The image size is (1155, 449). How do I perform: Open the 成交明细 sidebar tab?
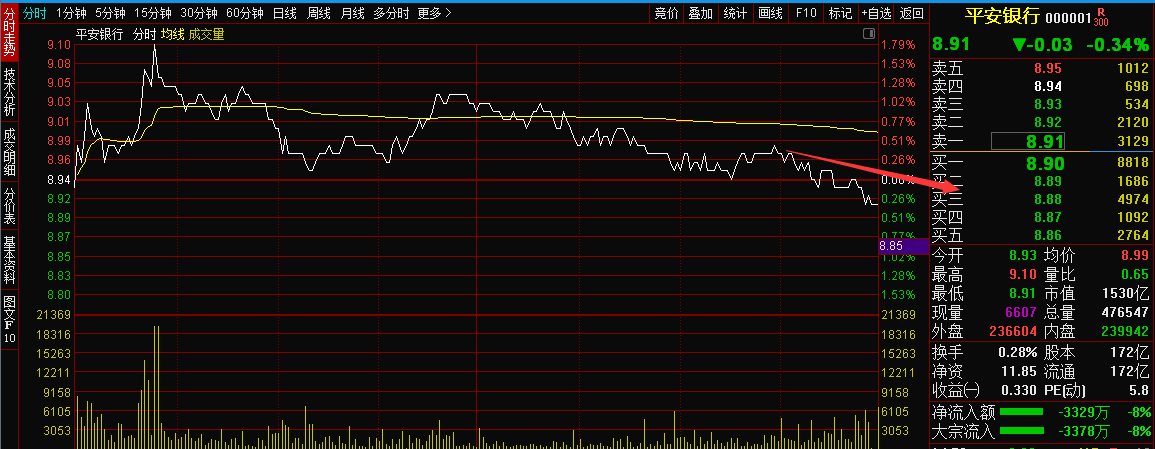click(9, 153)
